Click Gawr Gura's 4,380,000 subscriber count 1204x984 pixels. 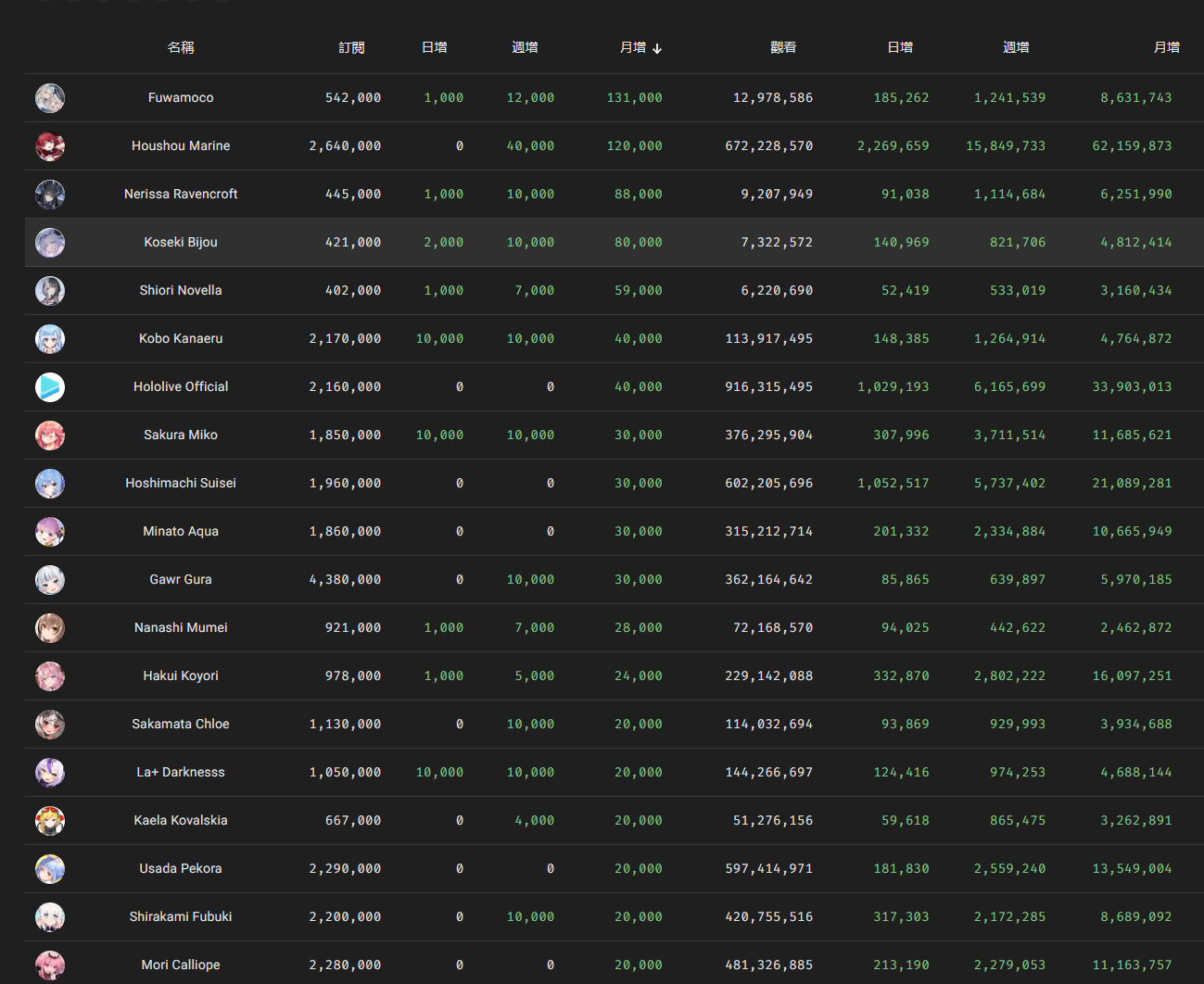point(345,580)
